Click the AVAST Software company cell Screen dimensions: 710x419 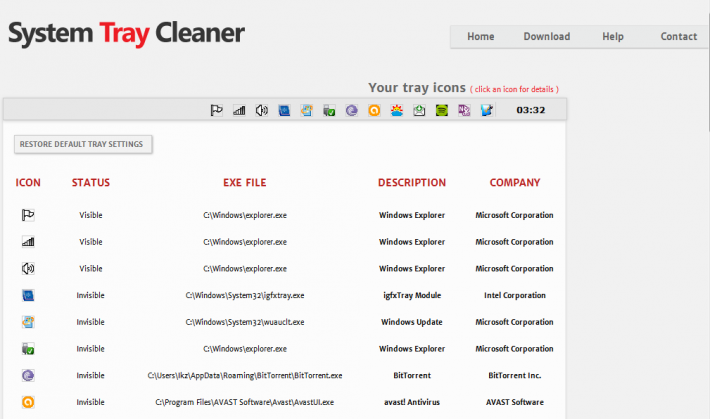[515, 402]
